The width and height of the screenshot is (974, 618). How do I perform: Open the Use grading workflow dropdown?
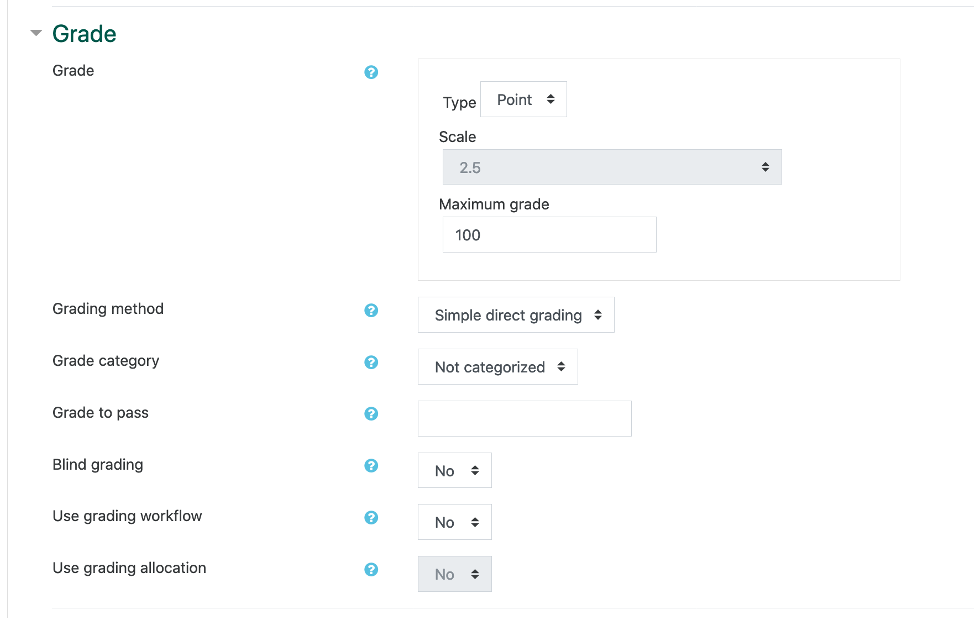(x=454, y=521)
